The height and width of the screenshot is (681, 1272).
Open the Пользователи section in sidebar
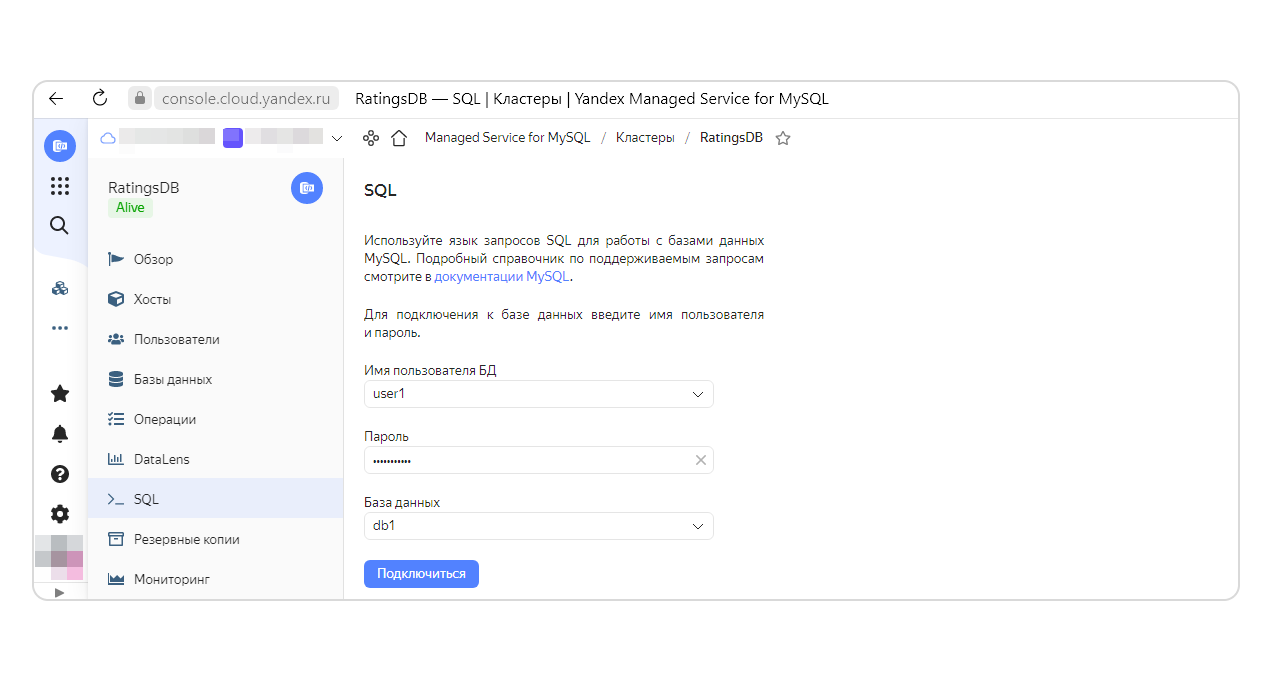click(x=176, y=339)
